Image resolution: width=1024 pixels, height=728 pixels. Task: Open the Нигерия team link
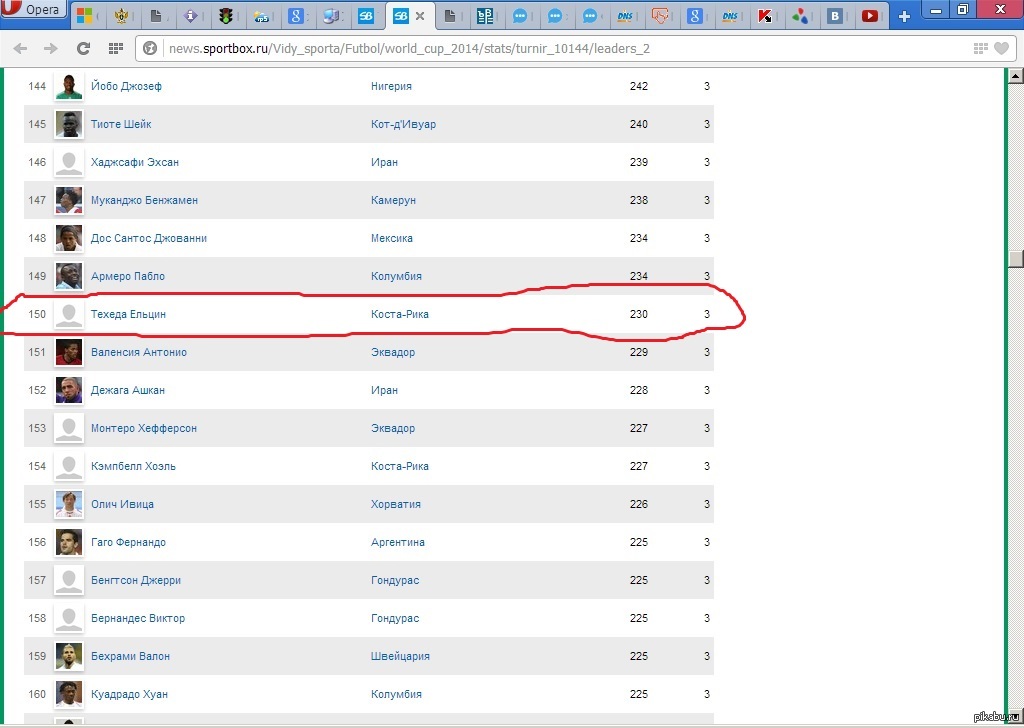391,86
